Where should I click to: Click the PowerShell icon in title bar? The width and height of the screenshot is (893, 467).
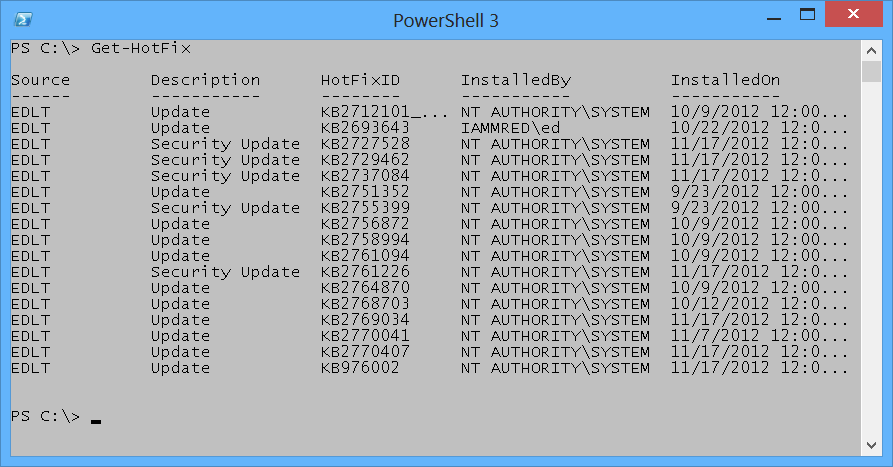point(22,20)
